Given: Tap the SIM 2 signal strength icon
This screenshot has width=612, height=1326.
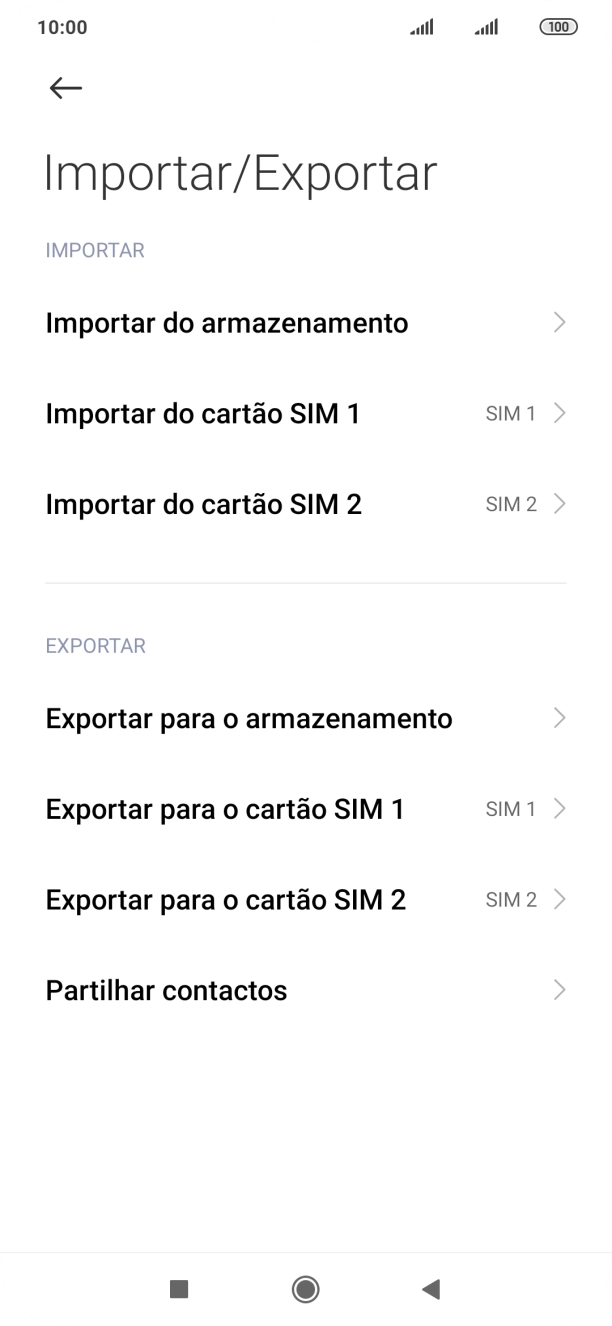Looking at the screenshot, I should [x=487, y=27].
